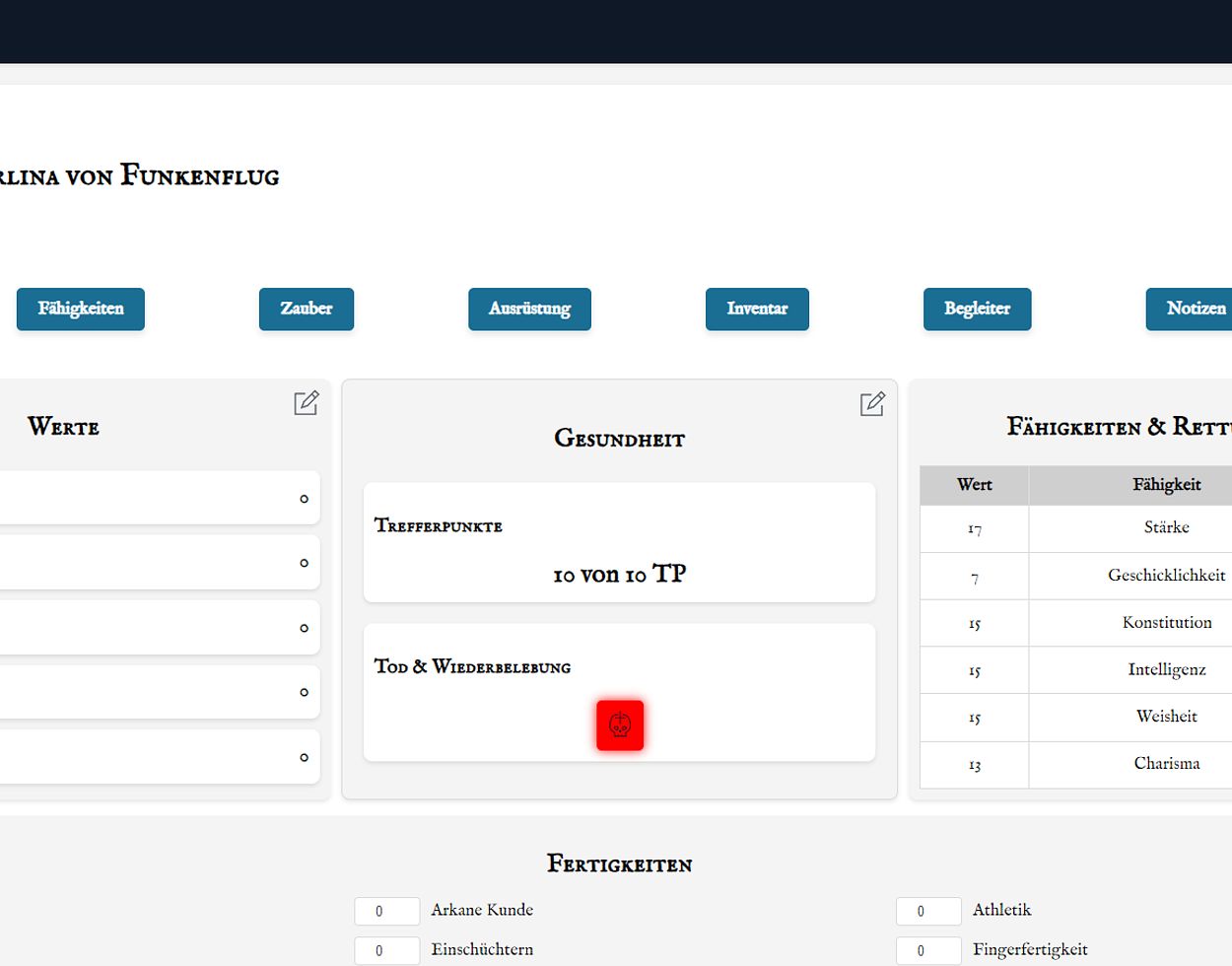Open the Notizen section

point(1195,310)
